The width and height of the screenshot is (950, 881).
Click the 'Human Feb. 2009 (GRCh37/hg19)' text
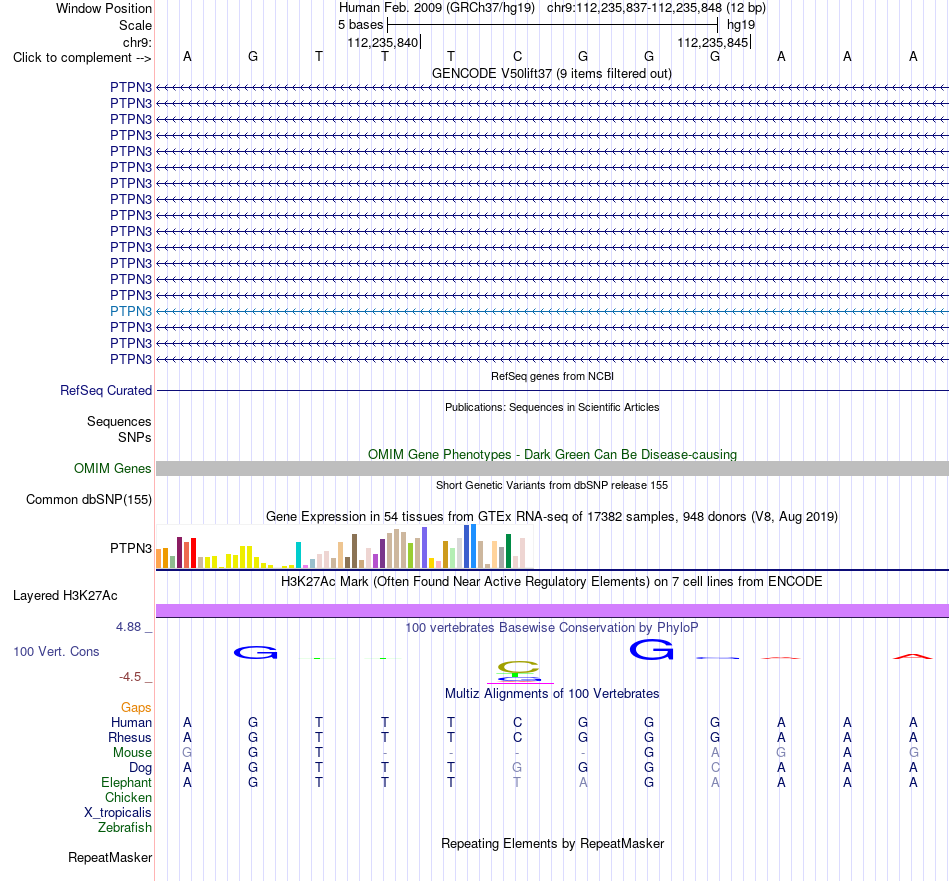tap(437, 8)
